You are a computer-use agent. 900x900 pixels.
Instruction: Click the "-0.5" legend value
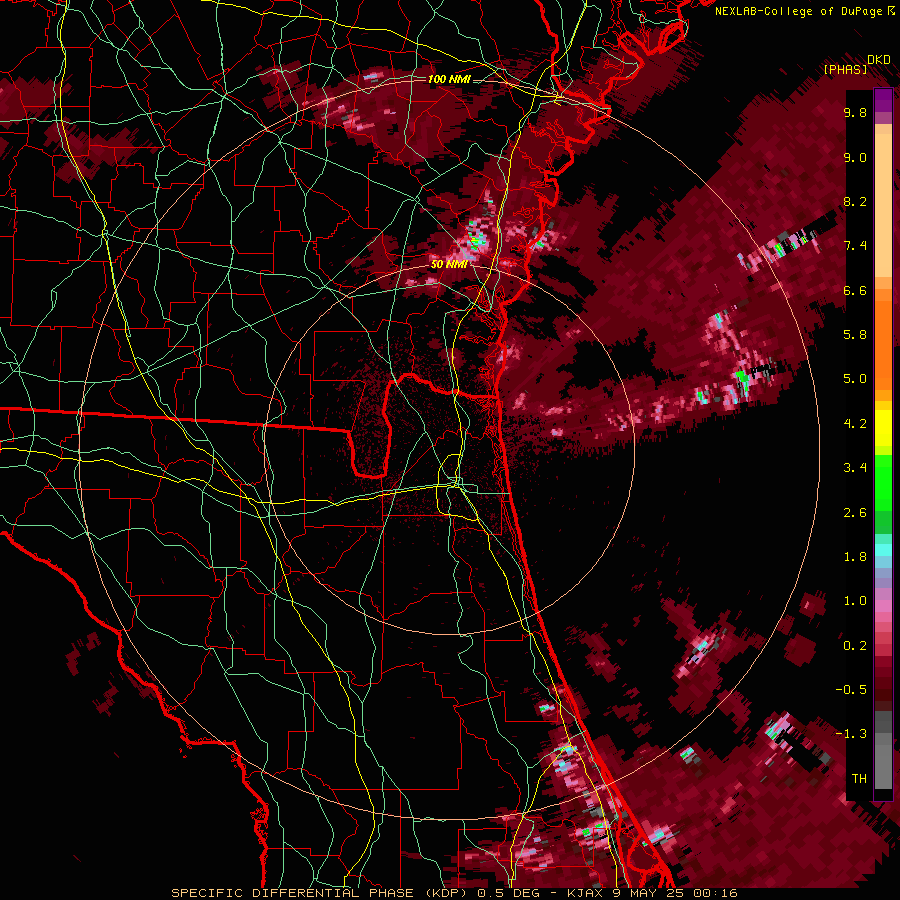click(x=851, y=689)
